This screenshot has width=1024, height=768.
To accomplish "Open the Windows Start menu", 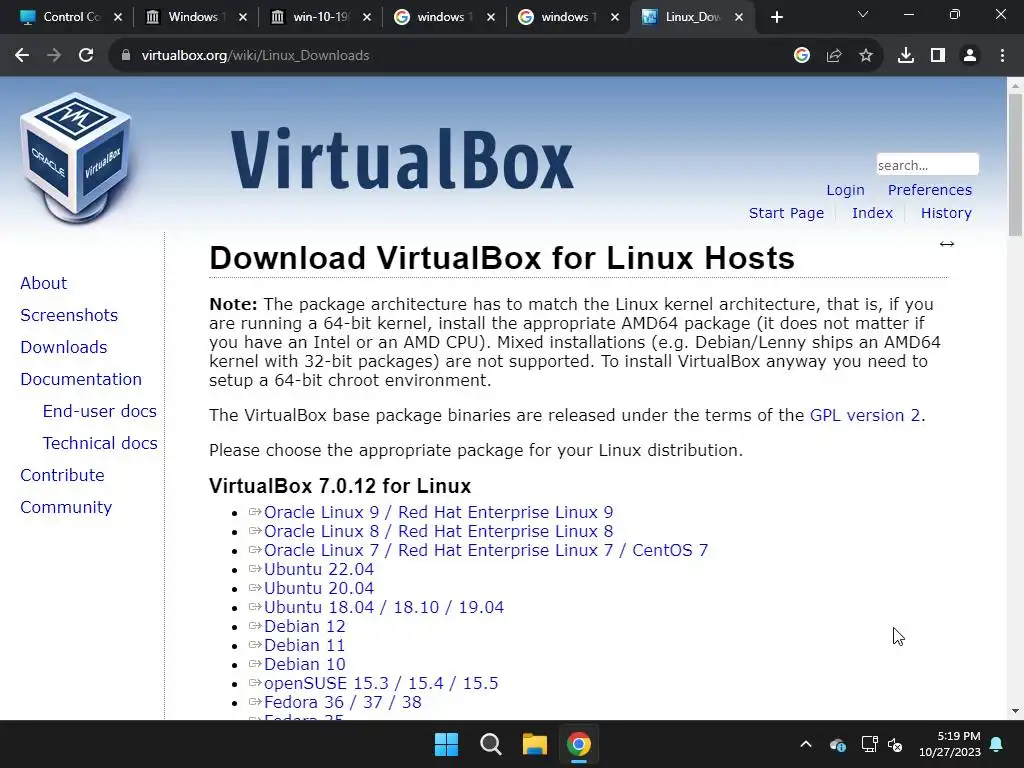I will [x=447, y=744].
